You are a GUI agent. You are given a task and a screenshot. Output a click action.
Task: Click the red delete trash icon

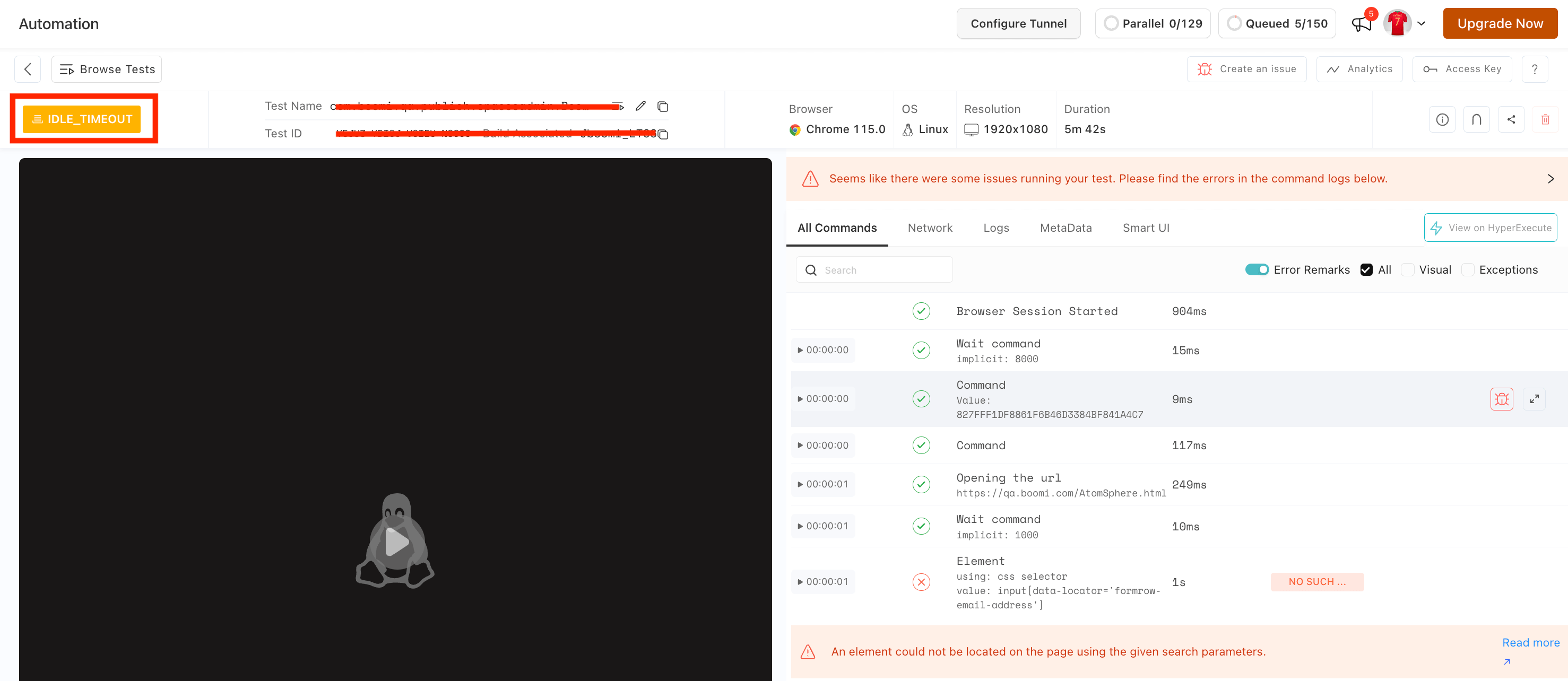click(1545, 119)
